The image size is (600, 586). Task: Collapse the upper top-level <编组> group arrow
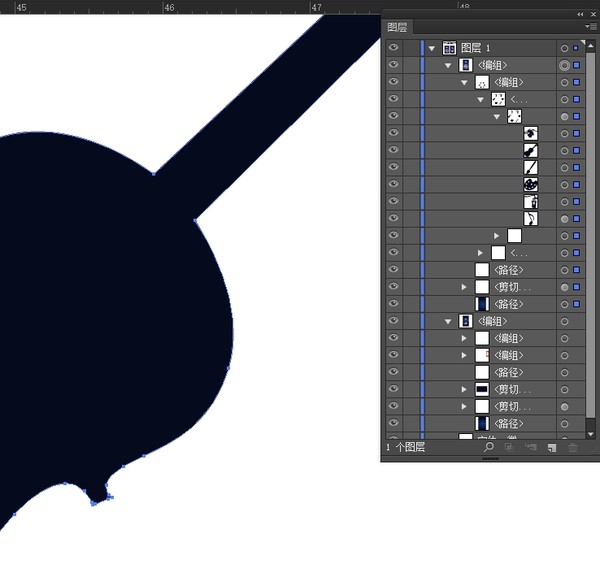[x=448, y=65]
